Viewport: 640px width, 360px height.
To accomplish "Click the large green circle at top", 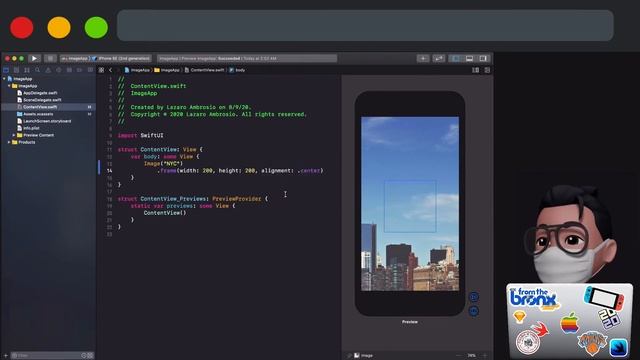I will coord(96,27).
